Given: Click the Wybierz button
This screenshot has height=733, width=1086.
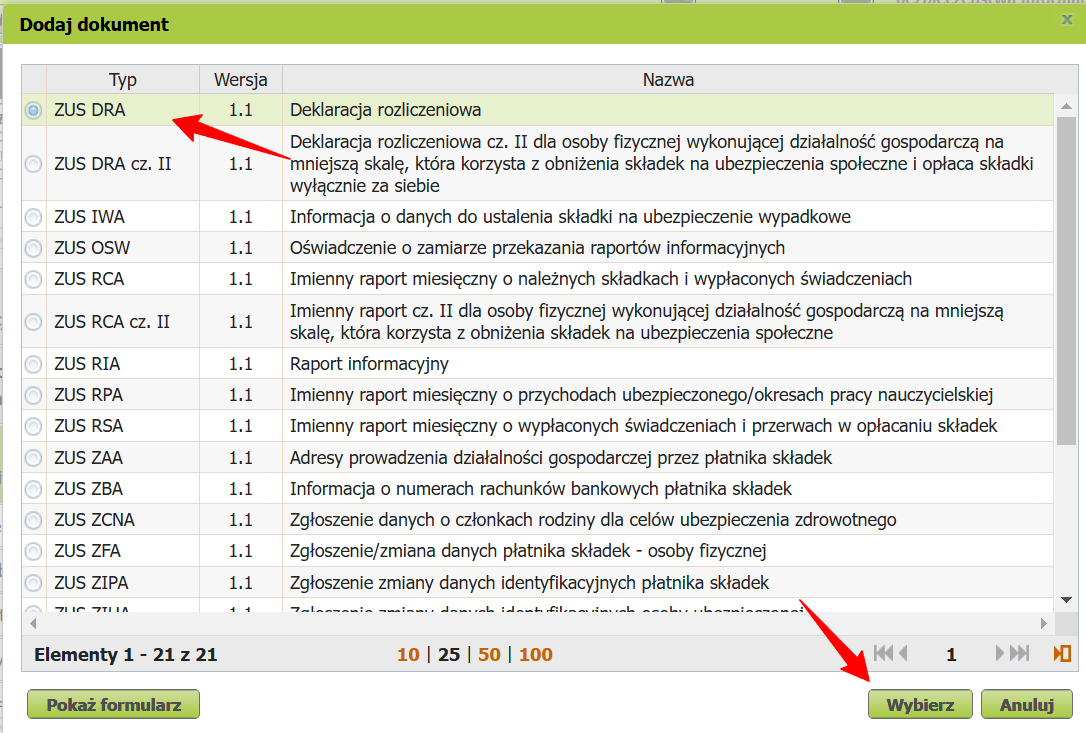Looking at the screenshot, I should (x=920, y=705).
